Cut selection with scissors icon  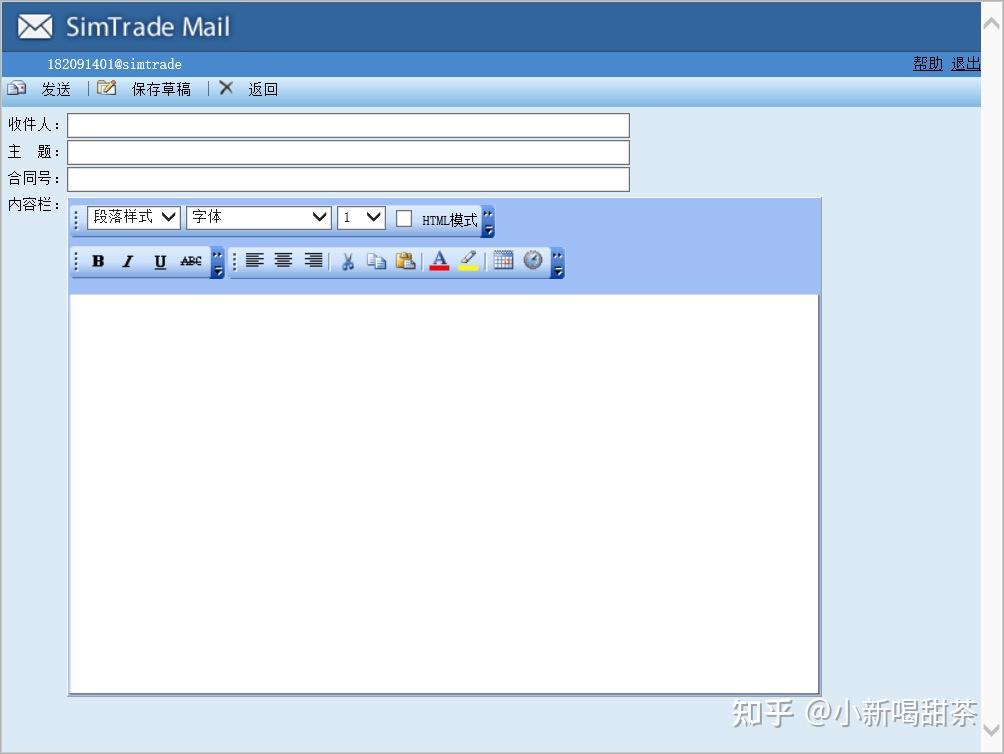(x=348, y=261)
